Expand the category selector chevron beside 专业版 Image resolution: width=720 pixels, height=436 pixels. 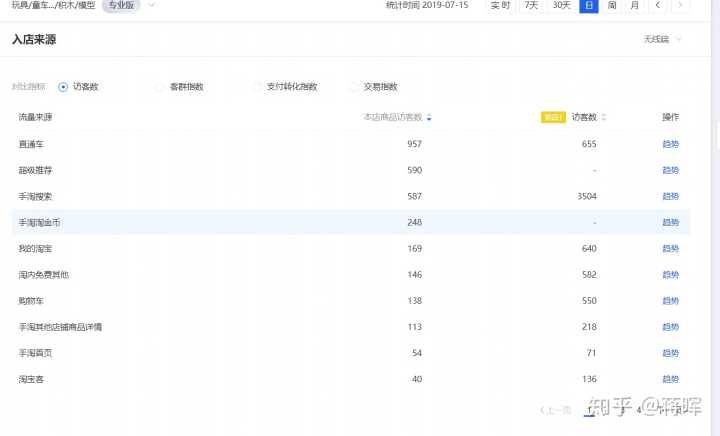coord(152,5)
